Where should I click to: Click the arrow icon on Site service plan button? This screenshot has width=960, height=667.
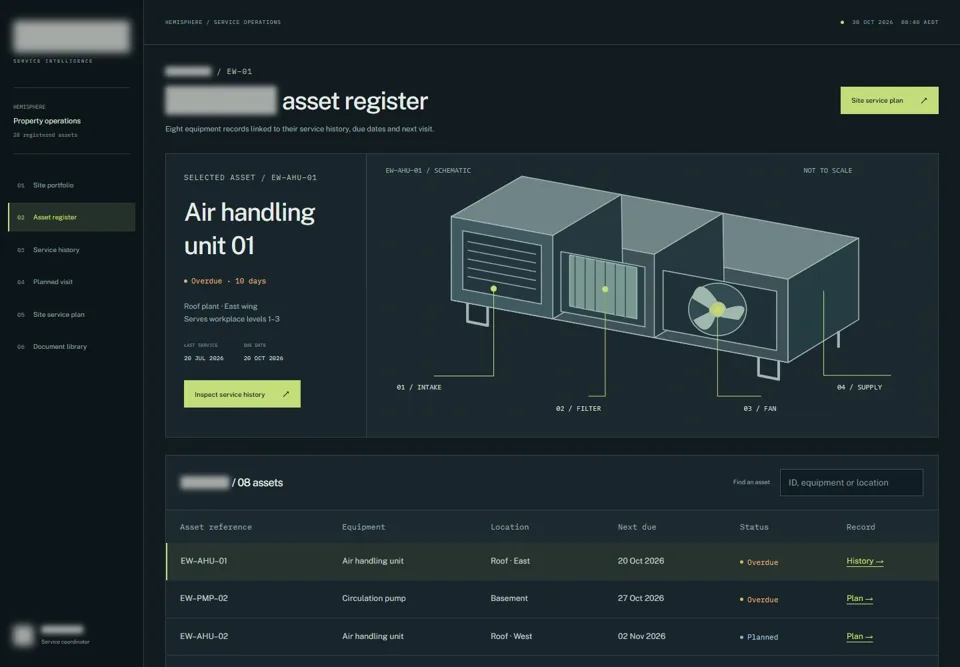pos(924,100)
